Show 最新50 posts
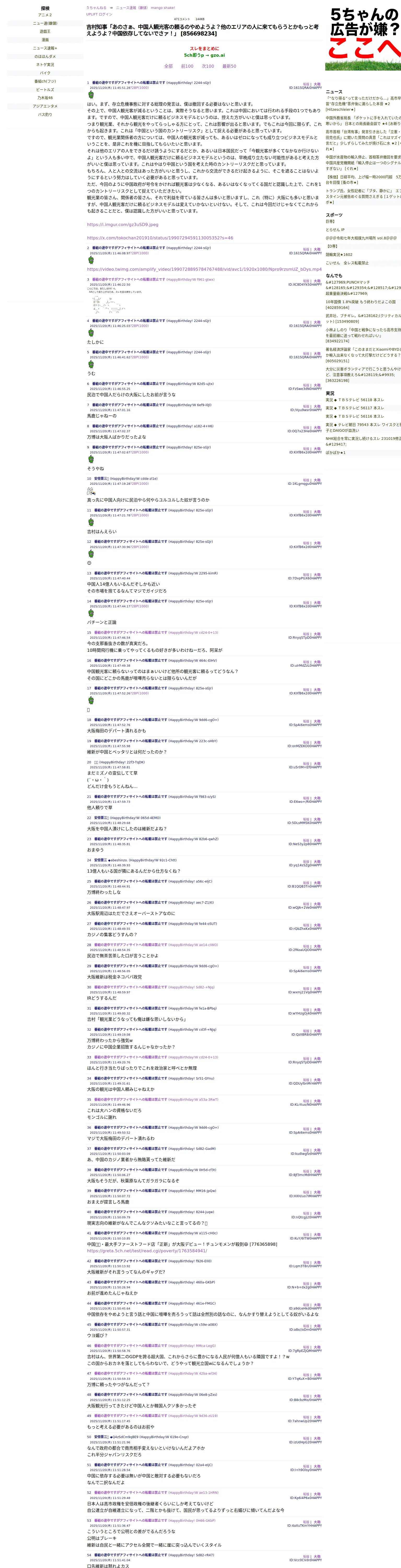Image resolution: width=401 pixels, height=1568 pixels. pos(229,66)
